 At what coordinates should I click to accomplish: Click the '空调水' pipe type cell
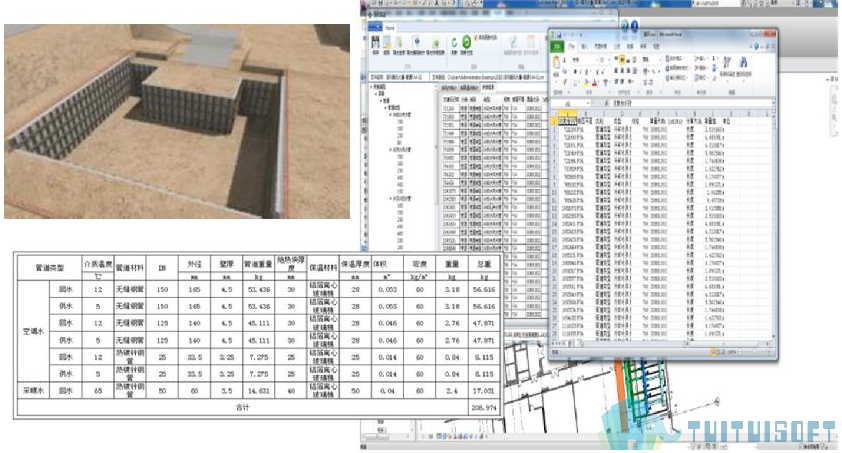pos(33,331)
